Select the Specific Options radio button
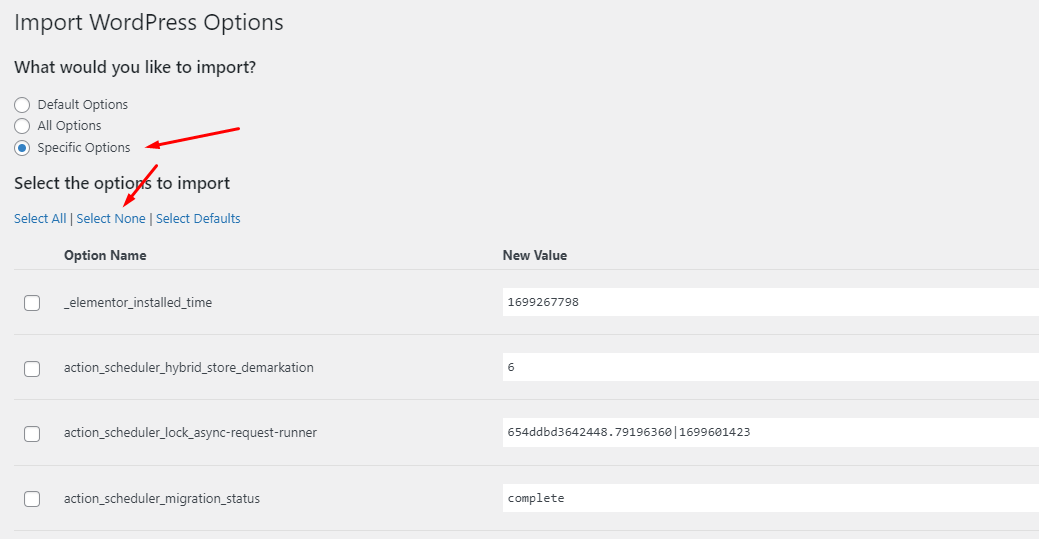The height and width of the screenshot is (539, 1039). coord(22,148)
